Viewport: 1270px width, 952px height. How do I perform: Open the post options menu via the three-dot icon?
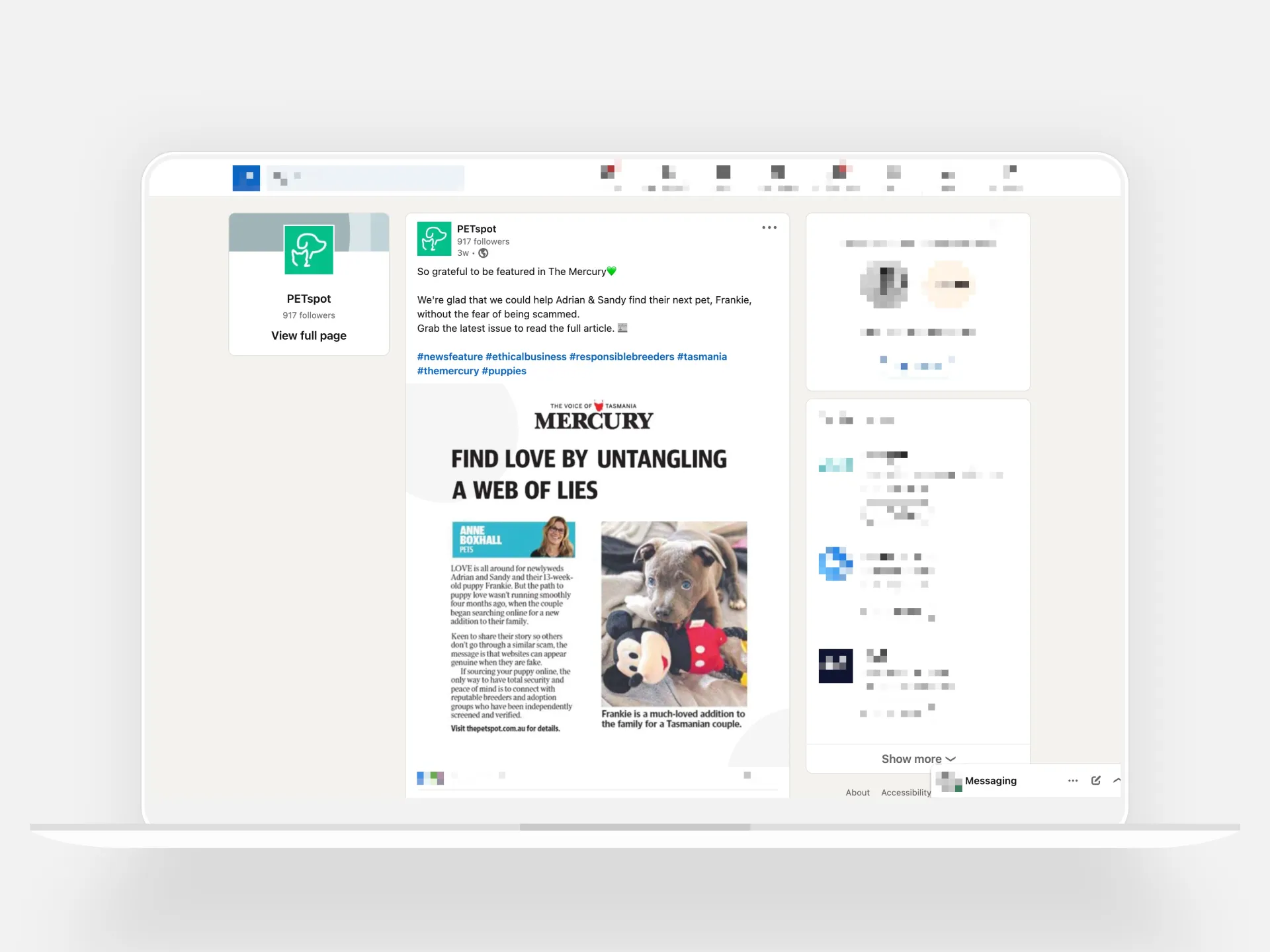tap(769, 227)
